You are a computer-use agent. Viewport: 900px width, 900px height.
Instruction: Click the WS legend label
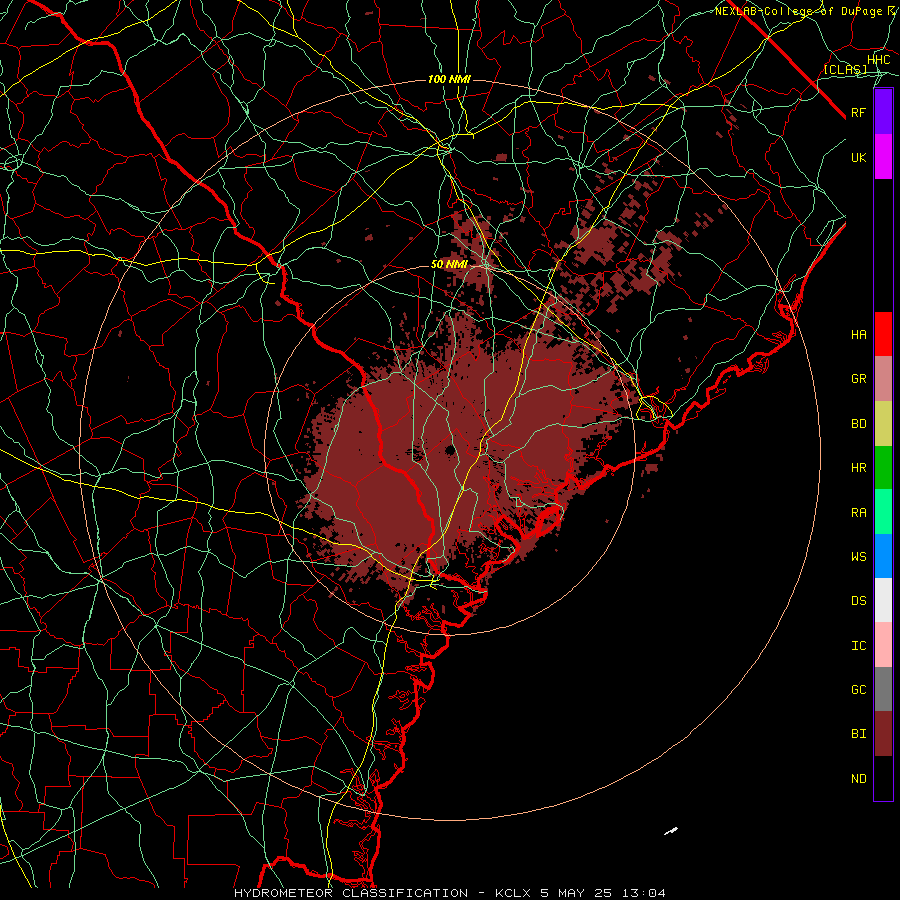[858, 557]
